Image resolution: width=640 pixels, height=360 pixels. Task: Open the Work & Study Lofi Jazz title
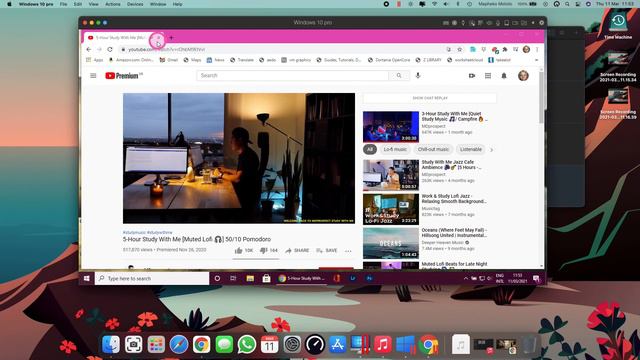pos(453,199)
